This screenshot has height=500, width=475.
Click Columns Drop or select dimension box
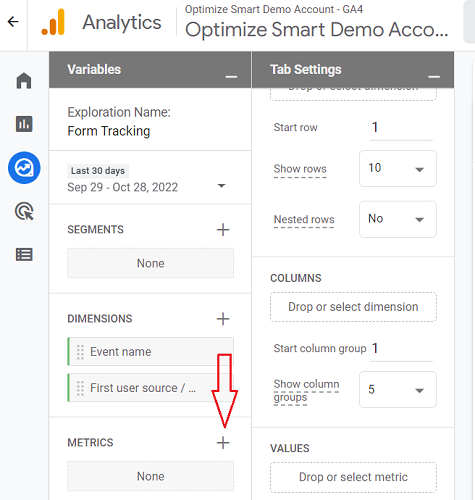pyautogui.click(x=353, y=307)
